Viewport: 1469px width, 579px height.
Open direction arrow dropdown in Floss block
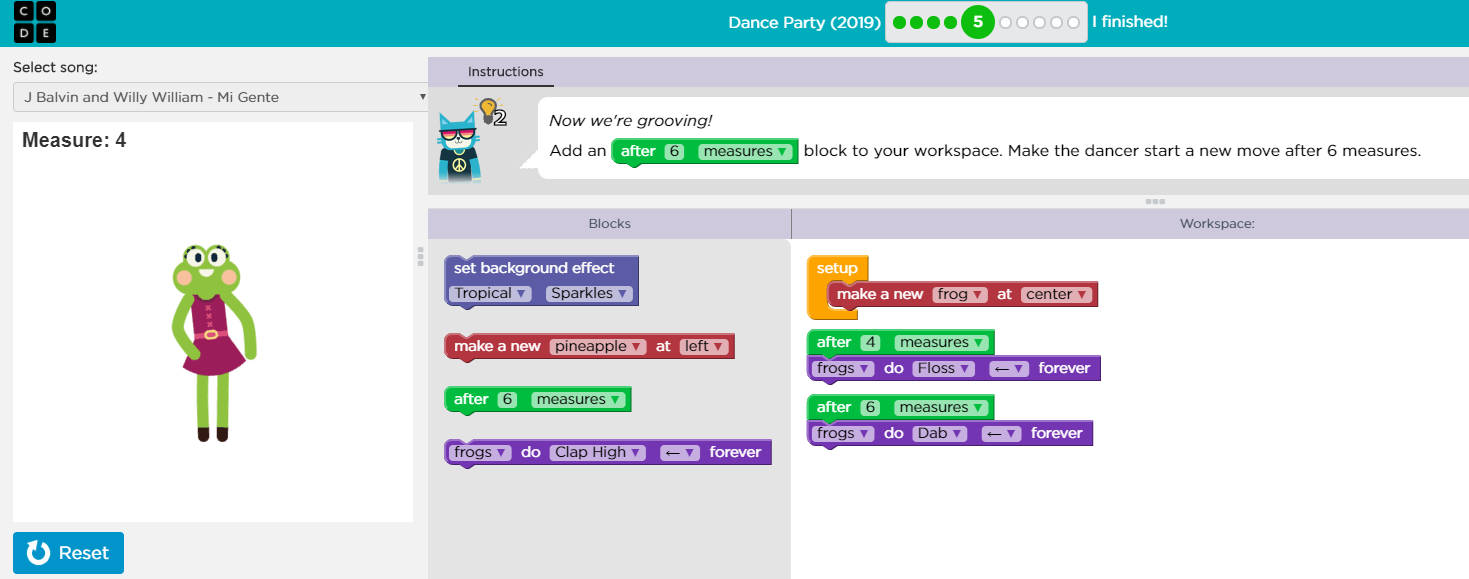pyautogui.click(x=1009, y=368)
